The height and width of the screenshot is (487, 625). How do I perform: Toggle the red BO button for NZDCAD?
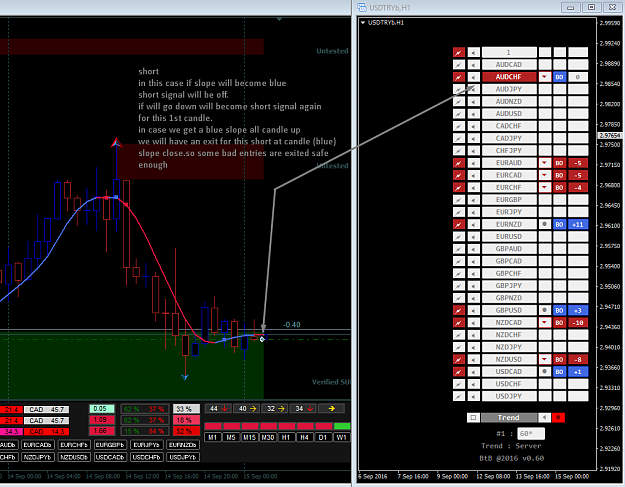559,322
